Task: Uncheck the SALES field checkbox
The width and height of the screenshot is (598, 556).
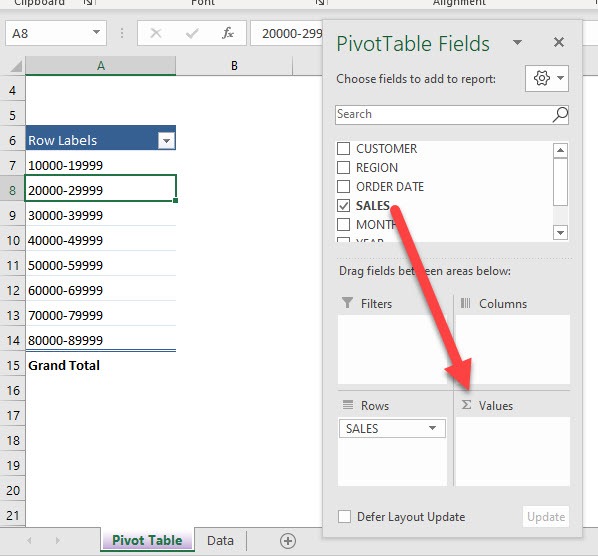Action: tap(343, 206)
